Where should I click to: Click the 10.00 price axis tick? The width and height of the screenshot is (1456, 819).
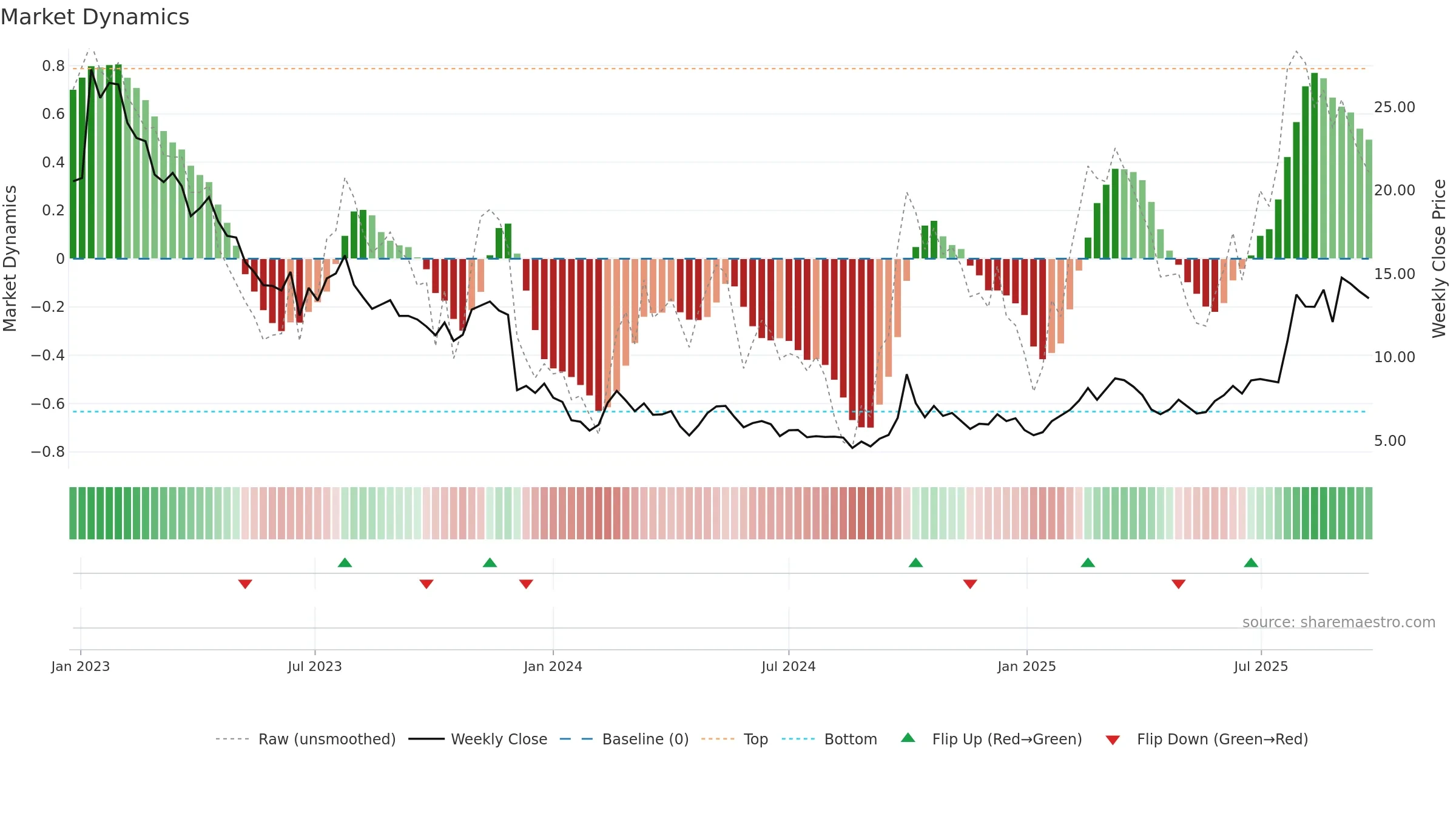point(1394,357)
